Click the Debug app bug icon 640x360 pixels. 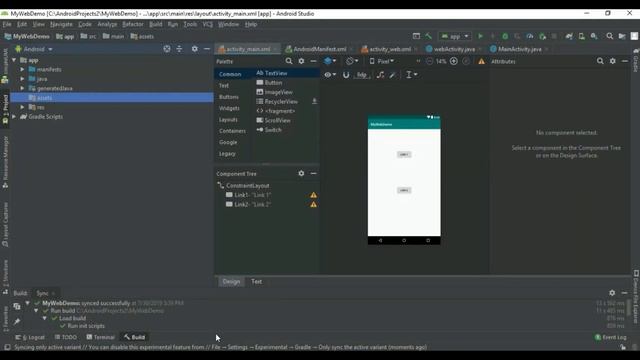coord(505,36)
